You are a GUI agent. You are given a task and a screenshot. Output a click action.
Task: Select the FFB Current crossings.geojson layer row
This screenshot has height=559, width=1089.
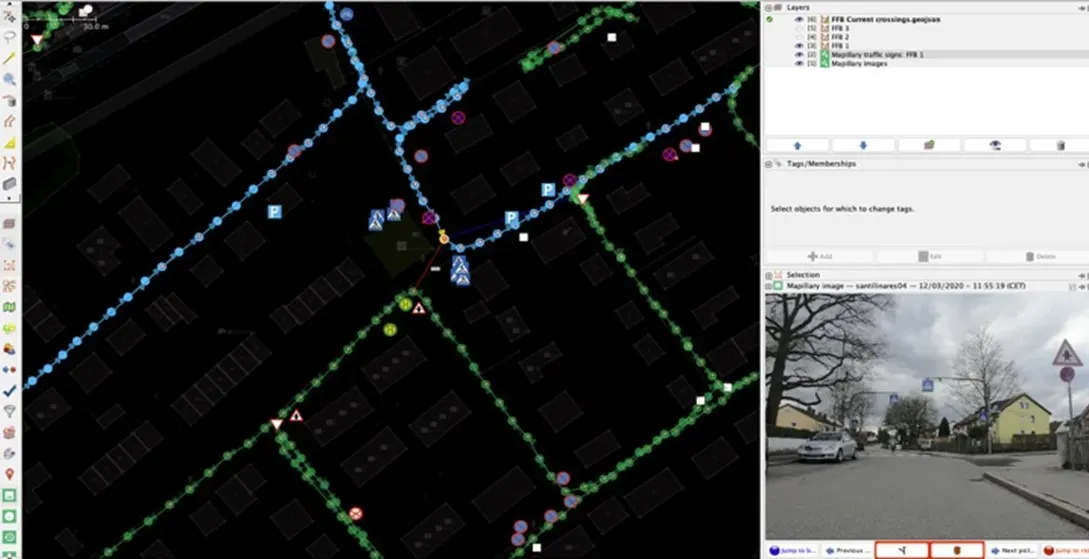pos(926,19)
